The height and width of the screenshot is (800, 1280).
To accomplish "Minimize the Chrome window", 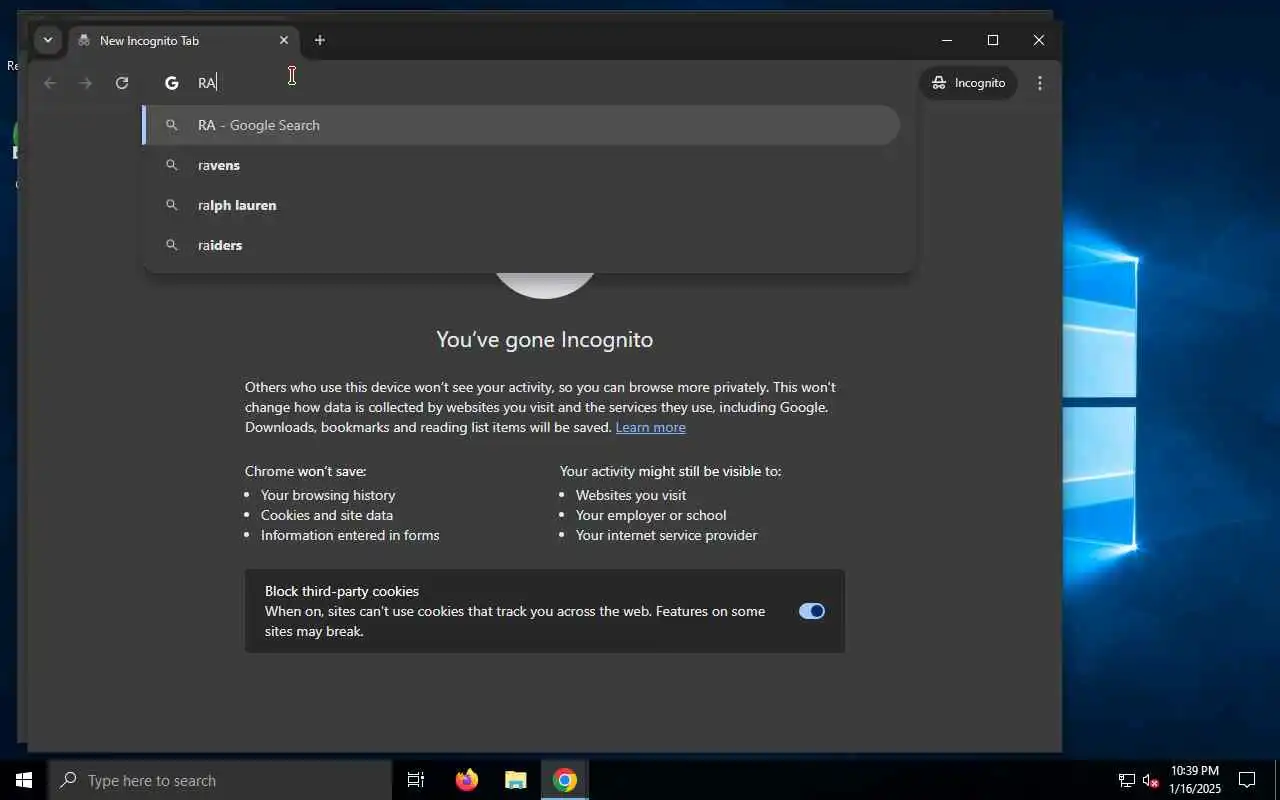I will point(947,40).
